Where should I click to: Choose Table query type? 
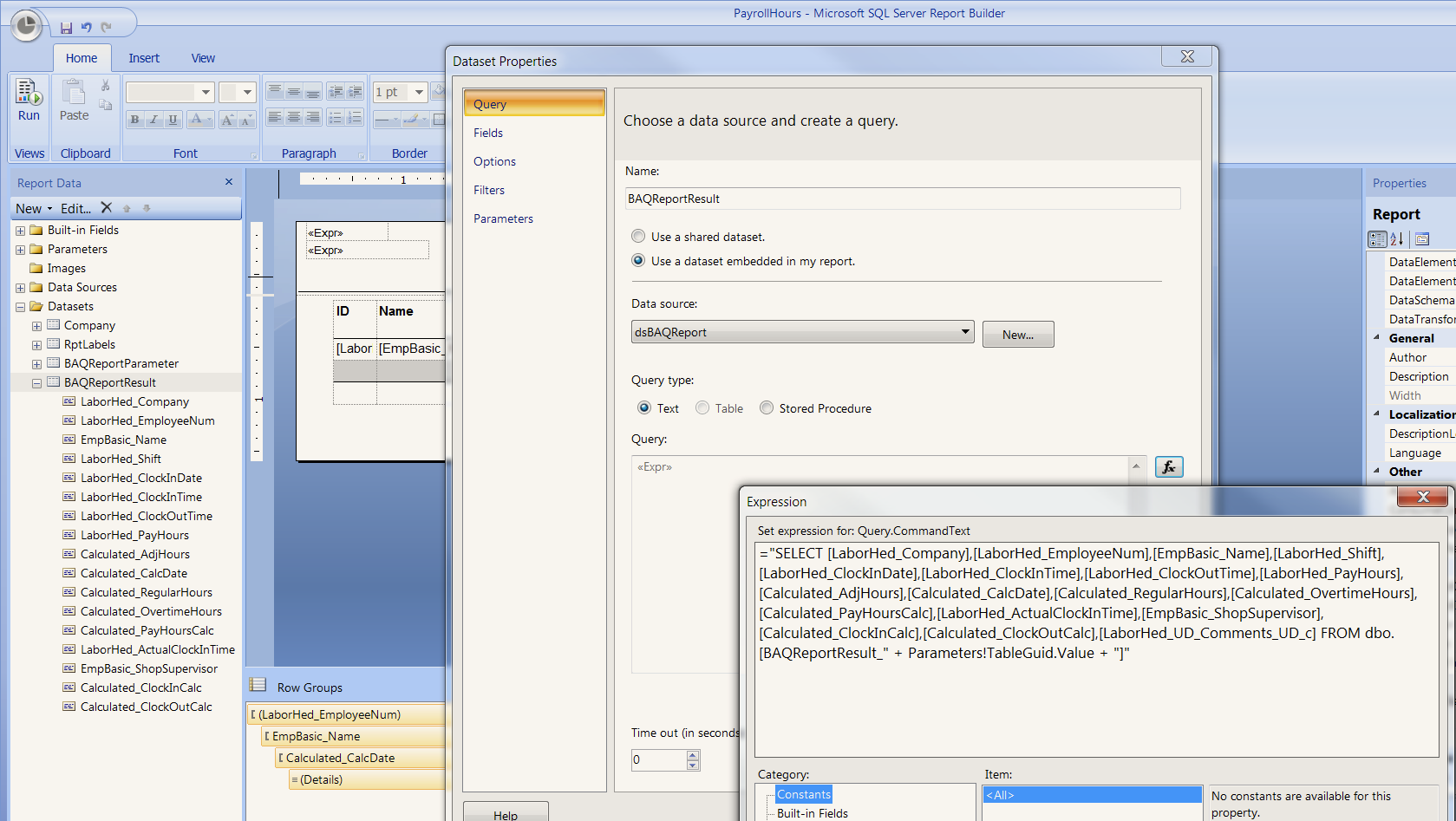[x=702, y=407]
